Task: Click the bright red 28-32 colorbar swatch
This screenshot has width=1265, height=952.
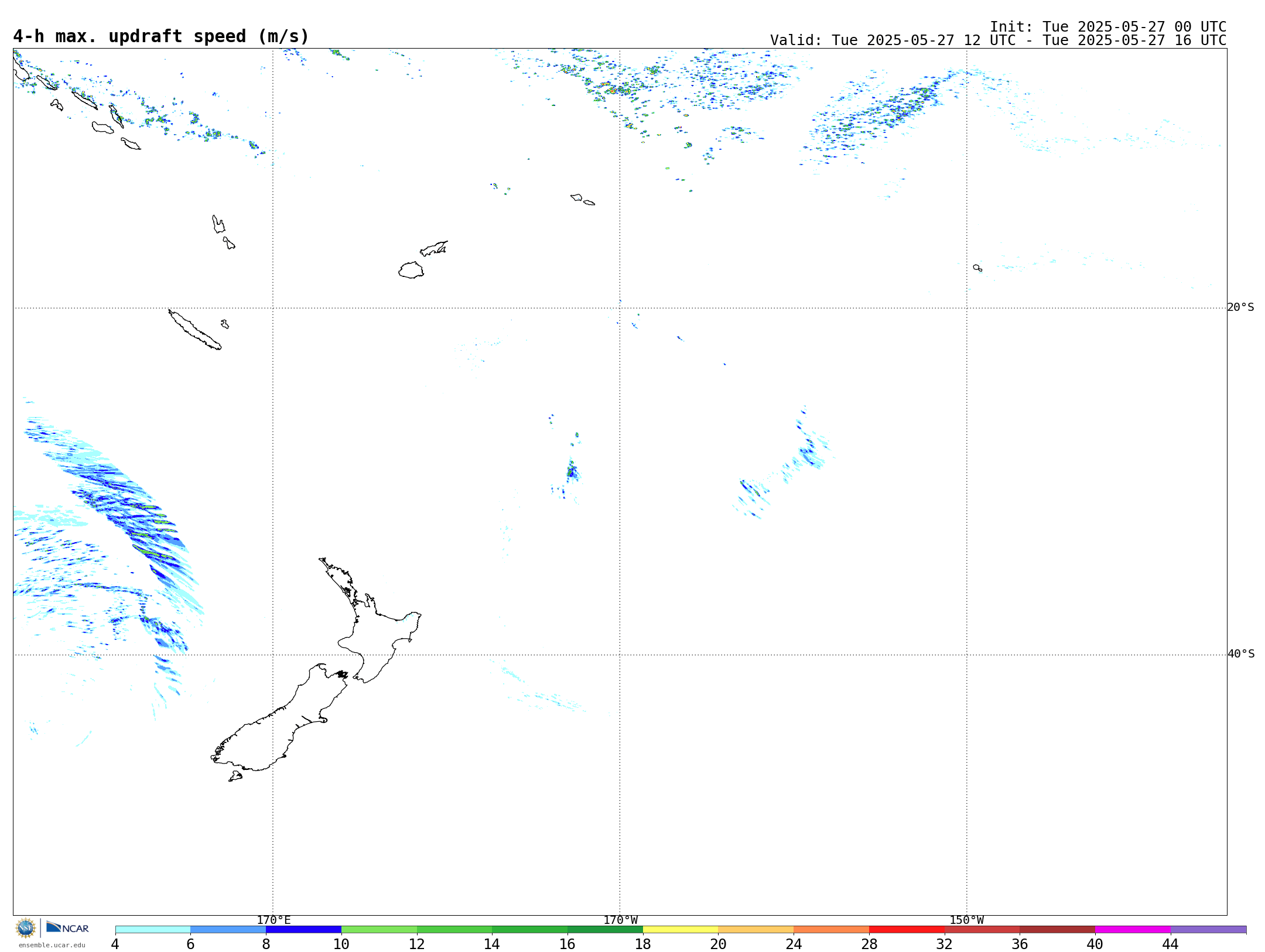Action: (x=907, y=930)
